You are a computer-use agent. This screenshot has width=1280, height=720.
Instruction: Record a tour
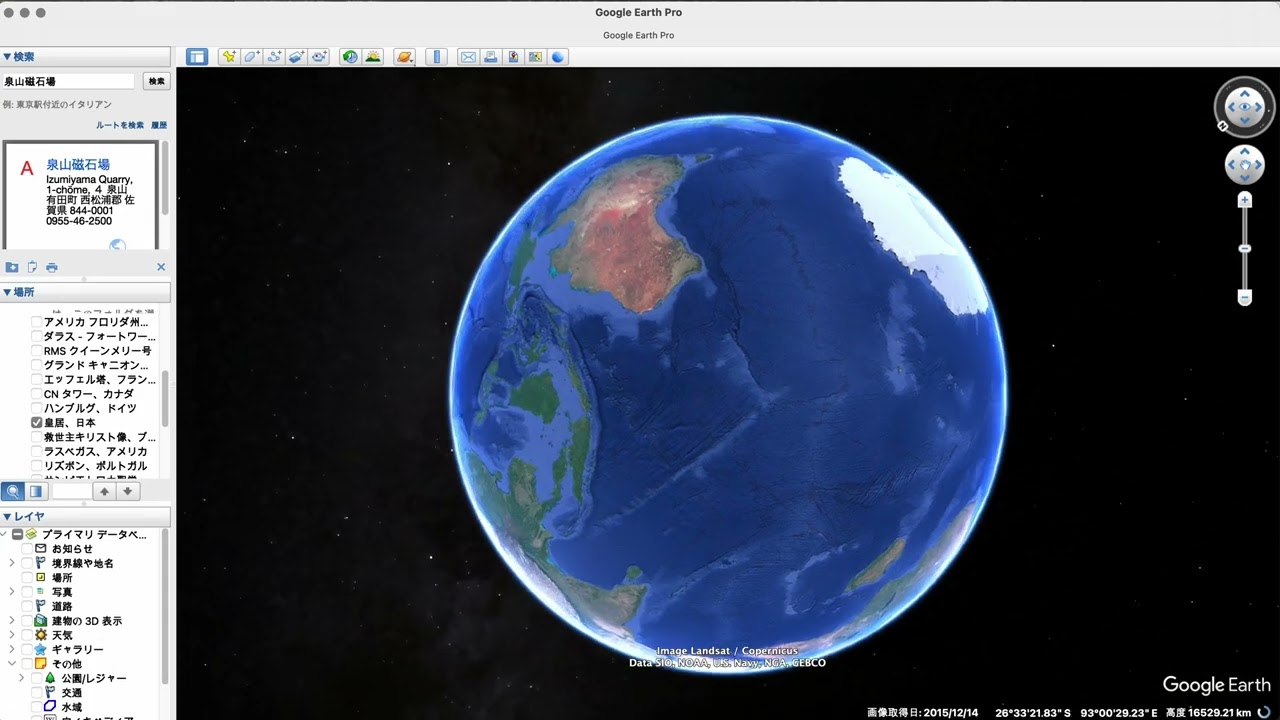click(319, 57)
